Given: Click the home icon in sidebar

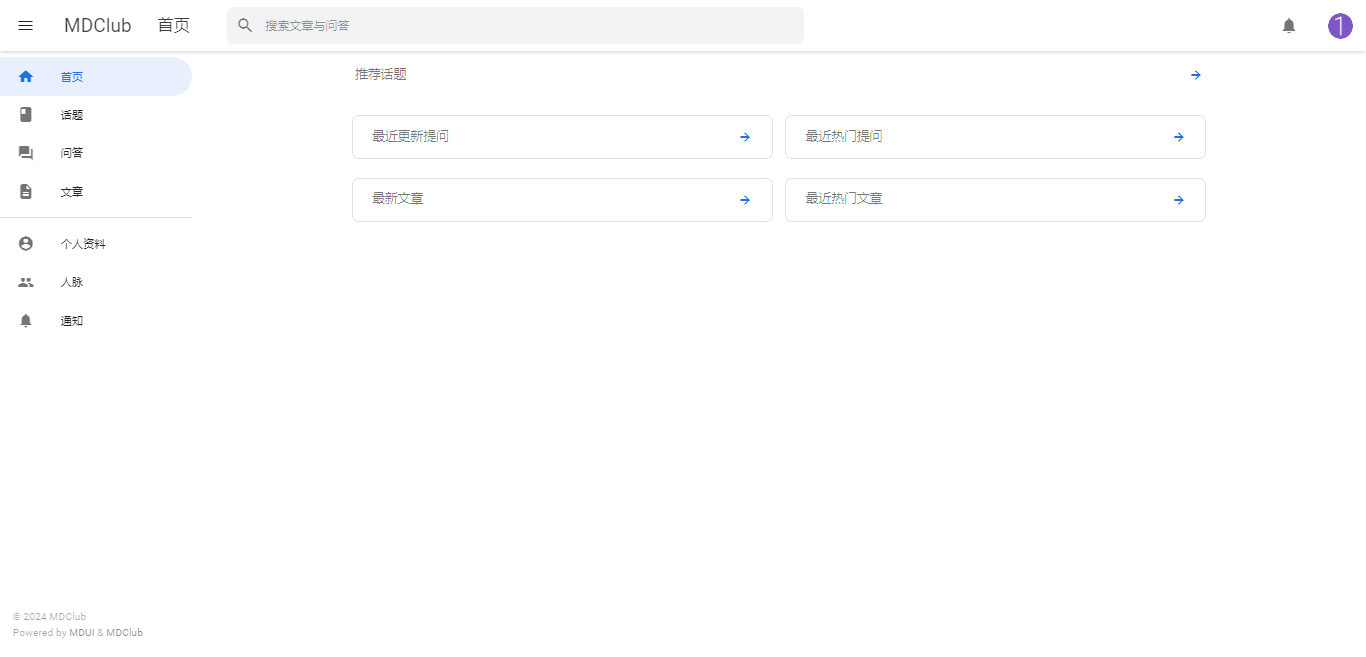Looking at the screenshot, I should point(26,77).
